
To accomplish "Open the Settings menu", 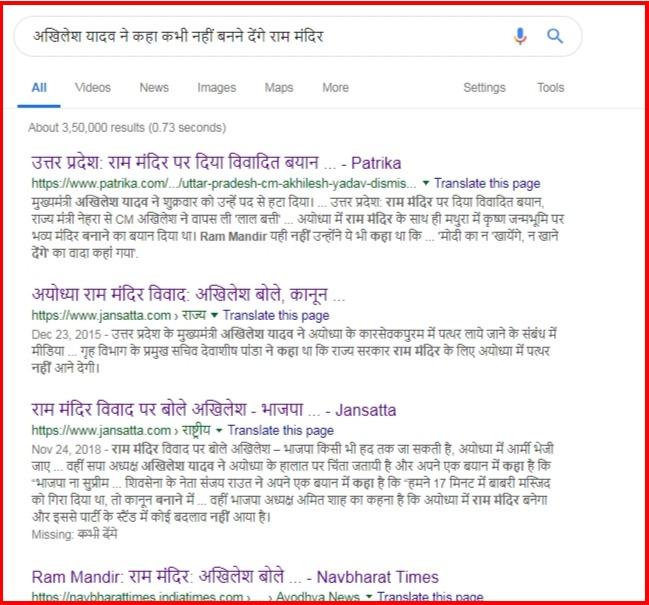I will pos(484,88).
